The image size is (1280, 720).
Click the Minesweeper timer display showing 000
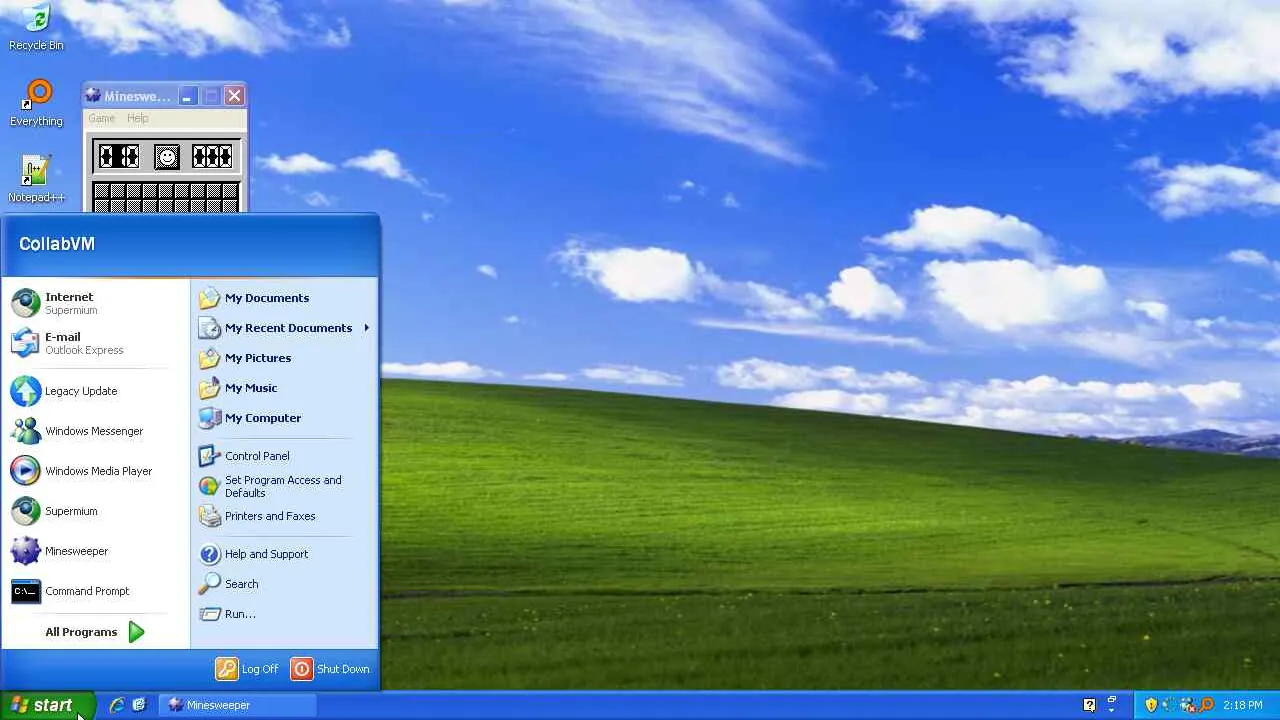coord(213,156)
